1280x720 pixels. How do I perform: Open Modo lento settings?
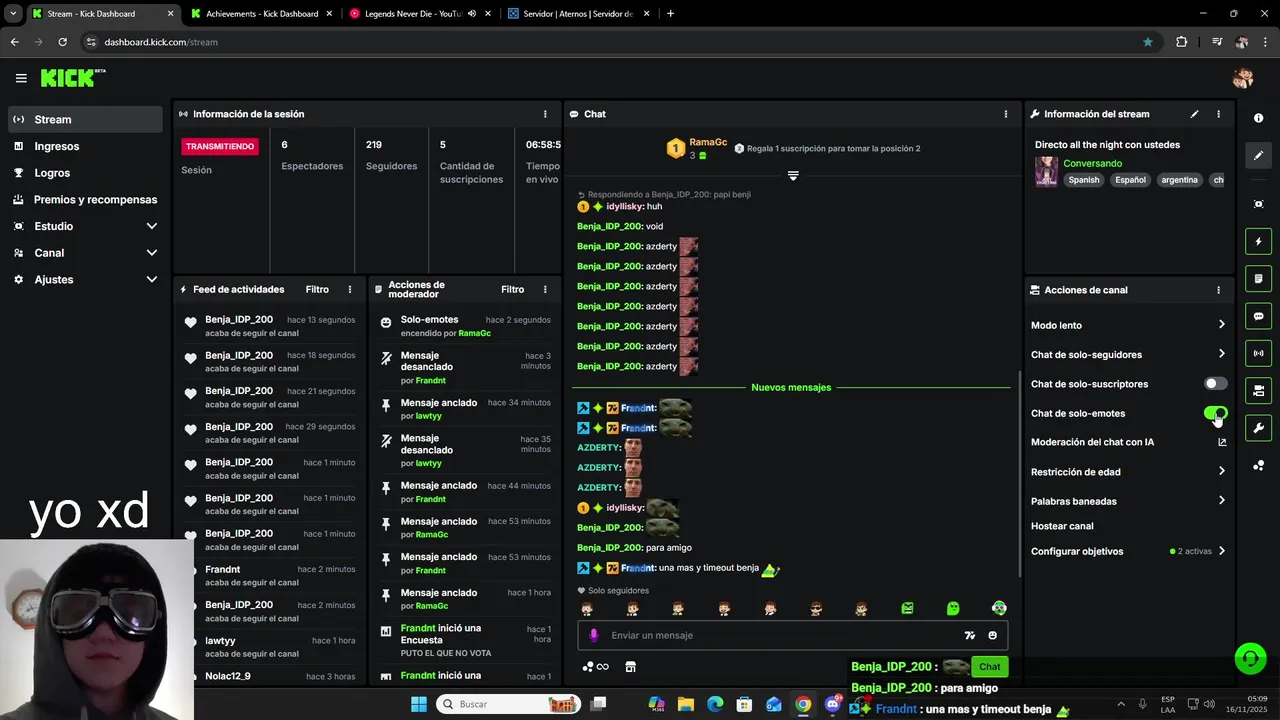[x=1128, y=325]
